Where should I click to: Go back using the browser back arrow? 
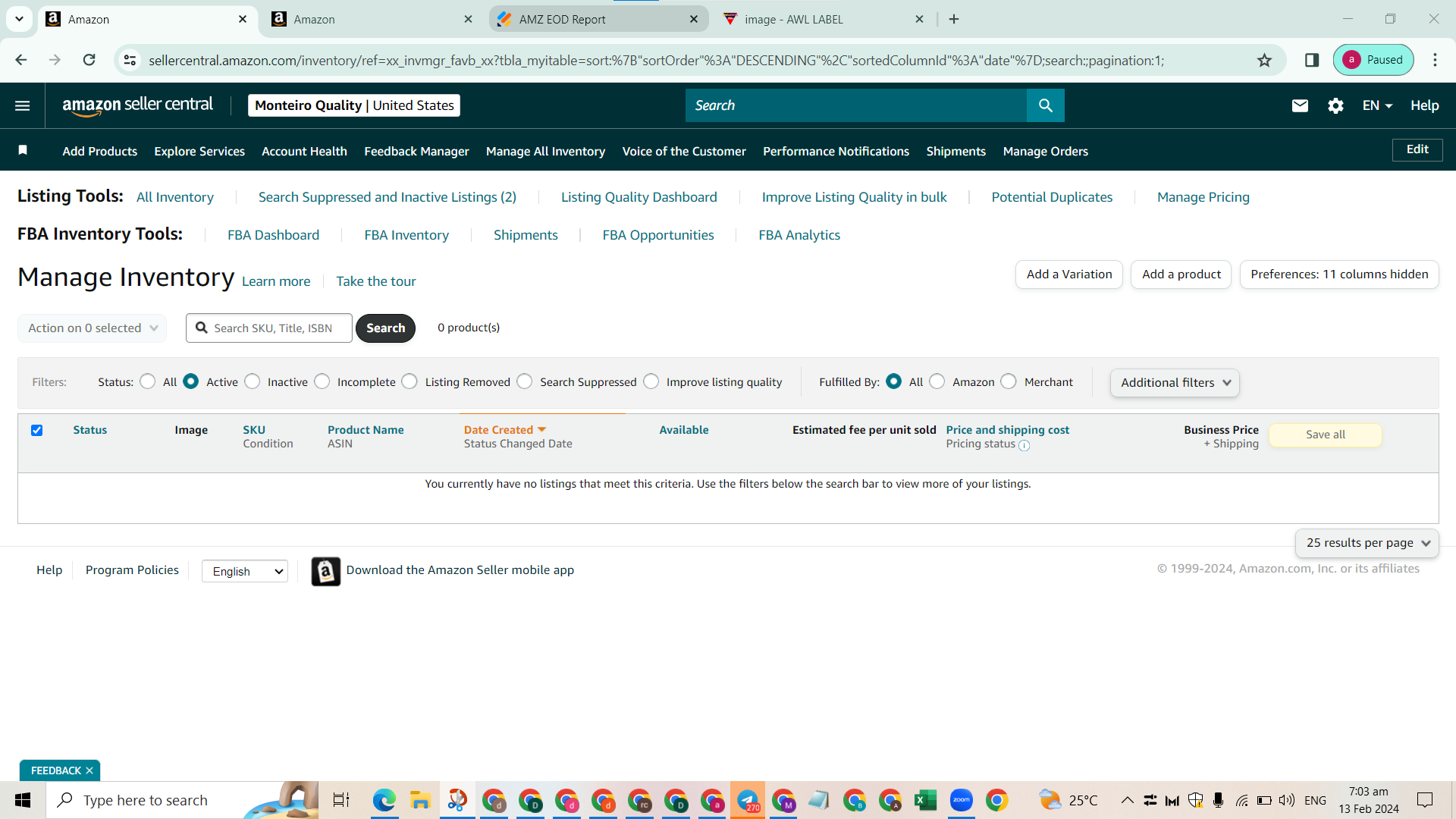21,60
